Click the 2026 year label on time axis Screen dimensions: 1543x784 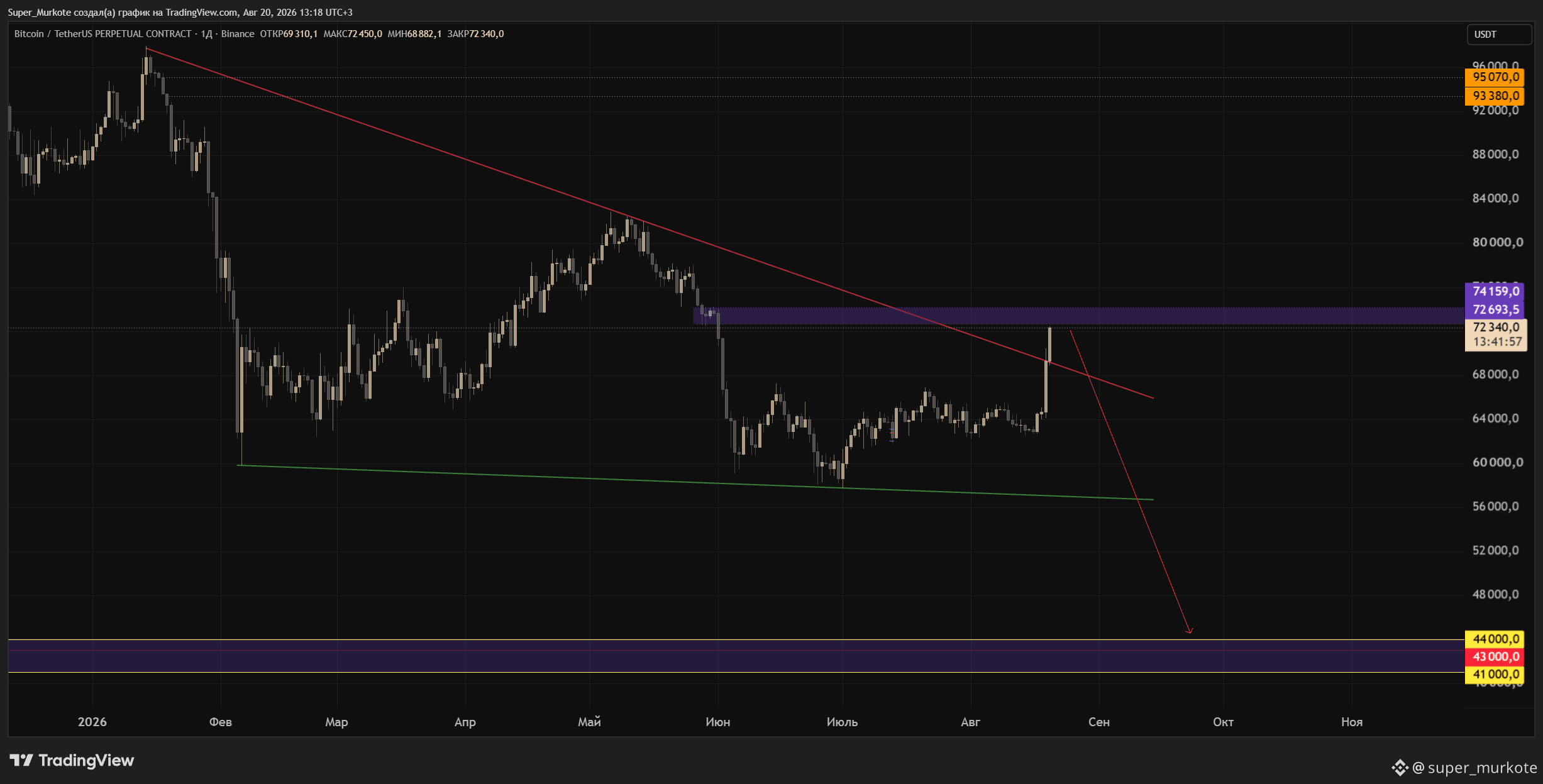[x=92, y=722]
